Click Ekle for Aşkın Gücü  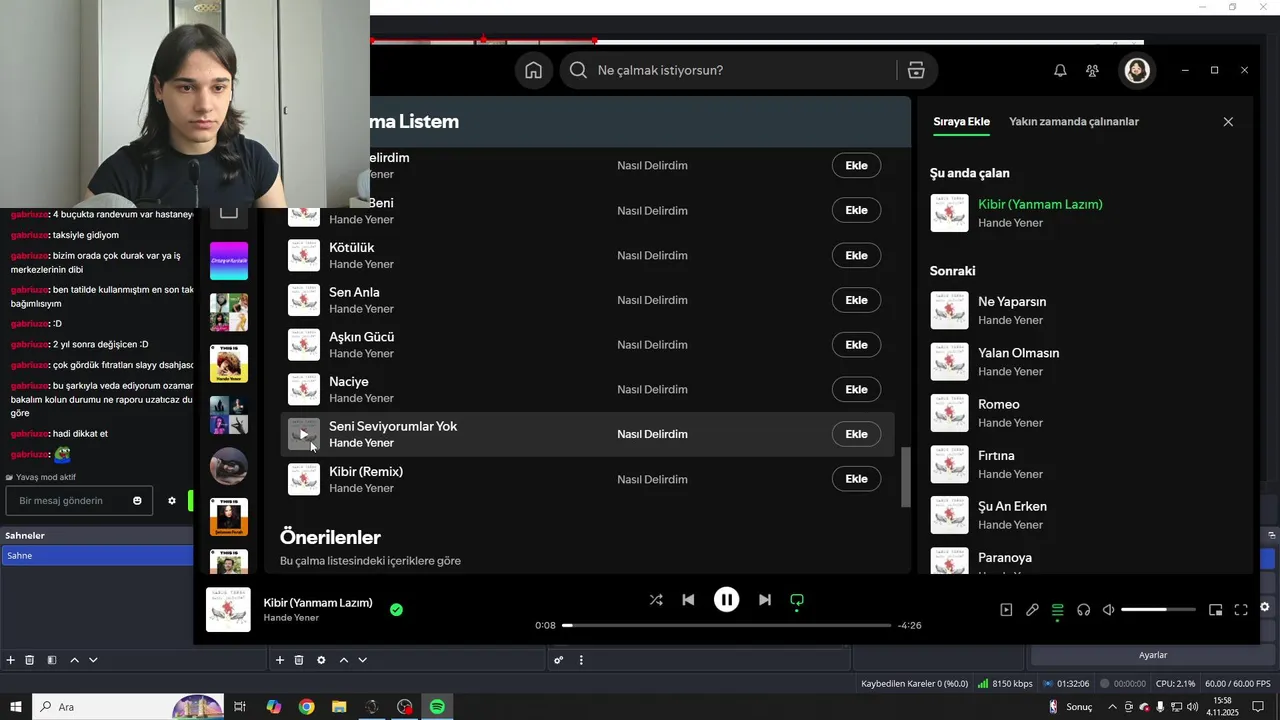(x=856, y=345)
